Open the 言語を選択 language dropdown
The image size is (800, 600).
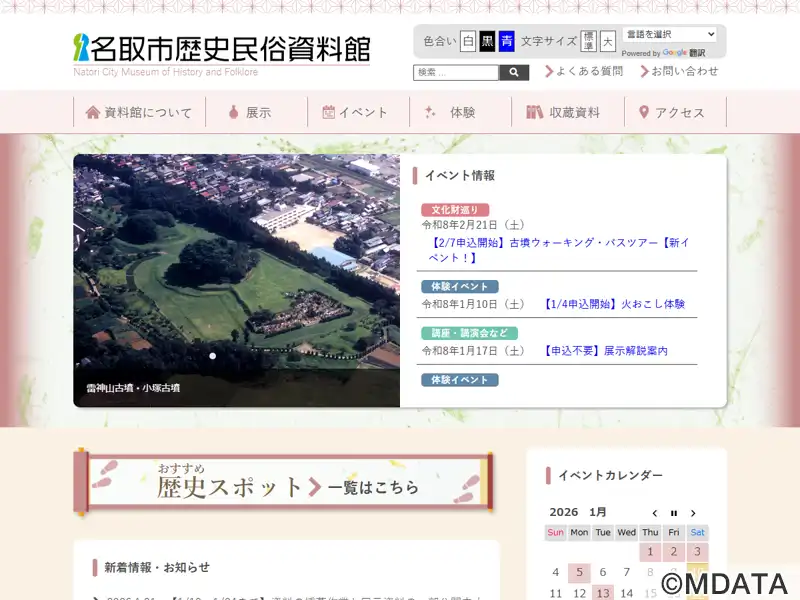(669, 35)
